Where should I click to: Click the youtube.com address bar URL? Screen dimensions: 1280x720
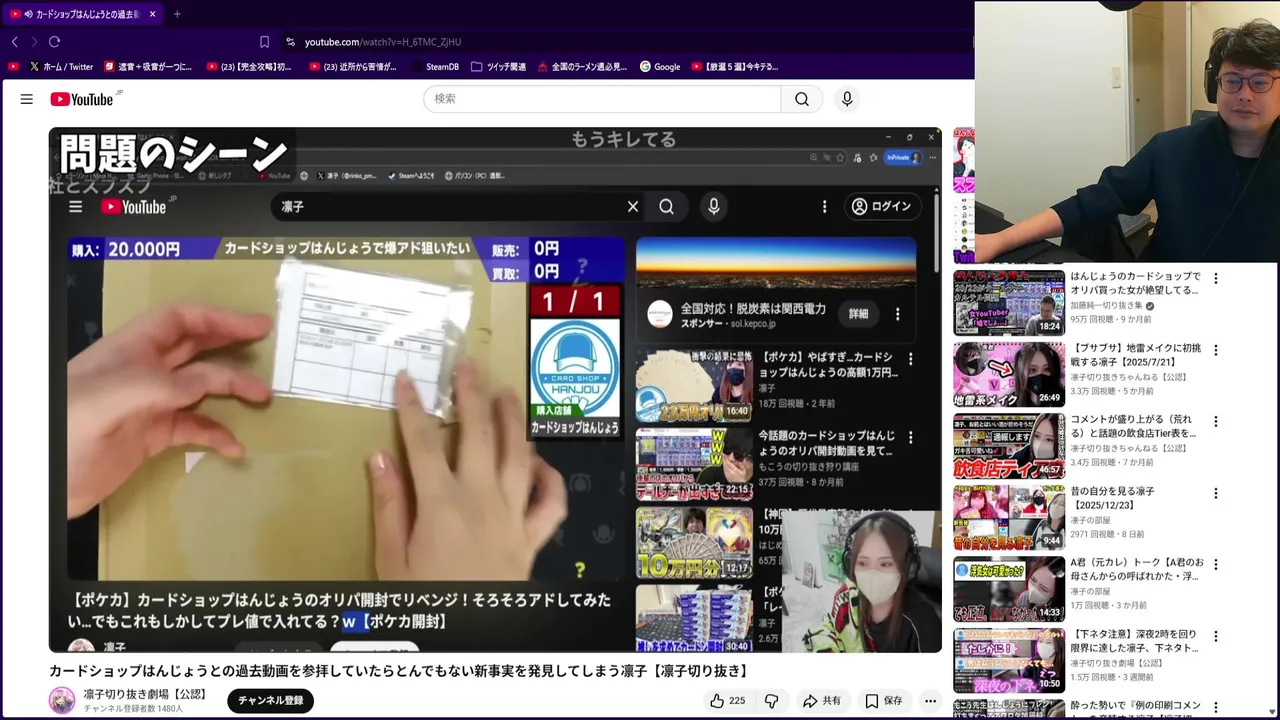tap(383, 42)
